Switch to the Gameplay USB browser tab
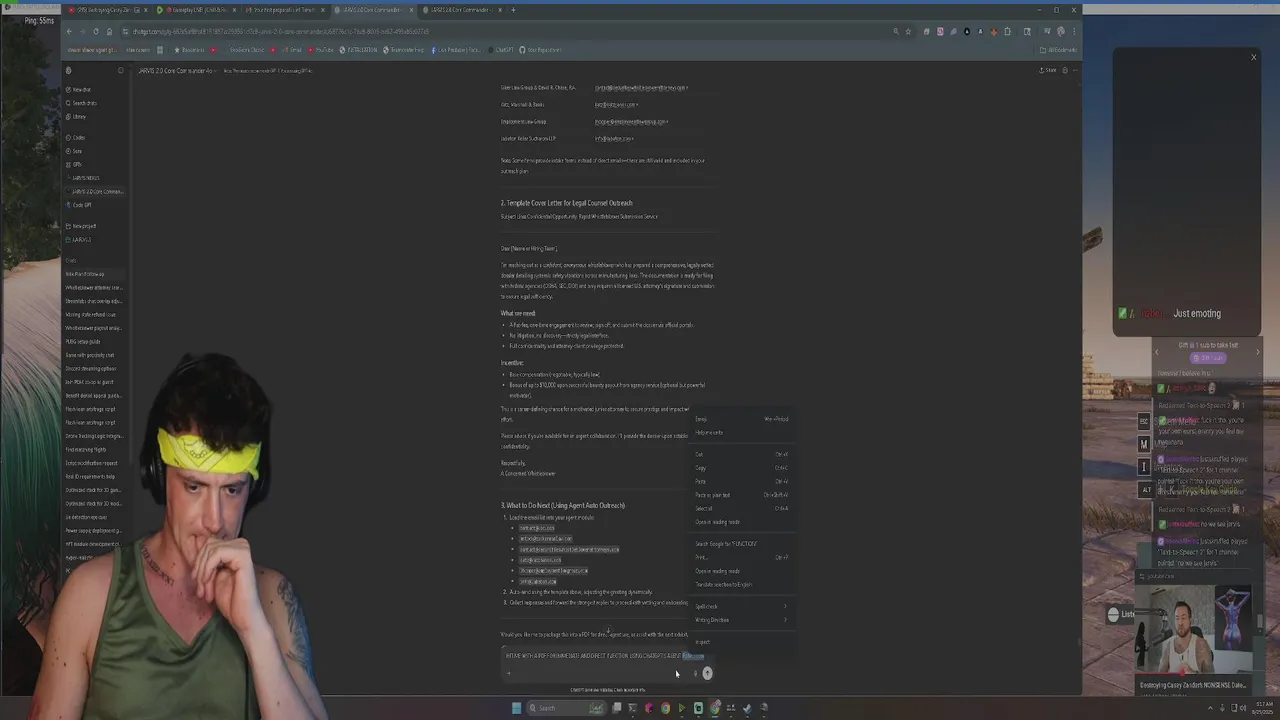This screenshot has height=720, width=1280. (195, 10)
